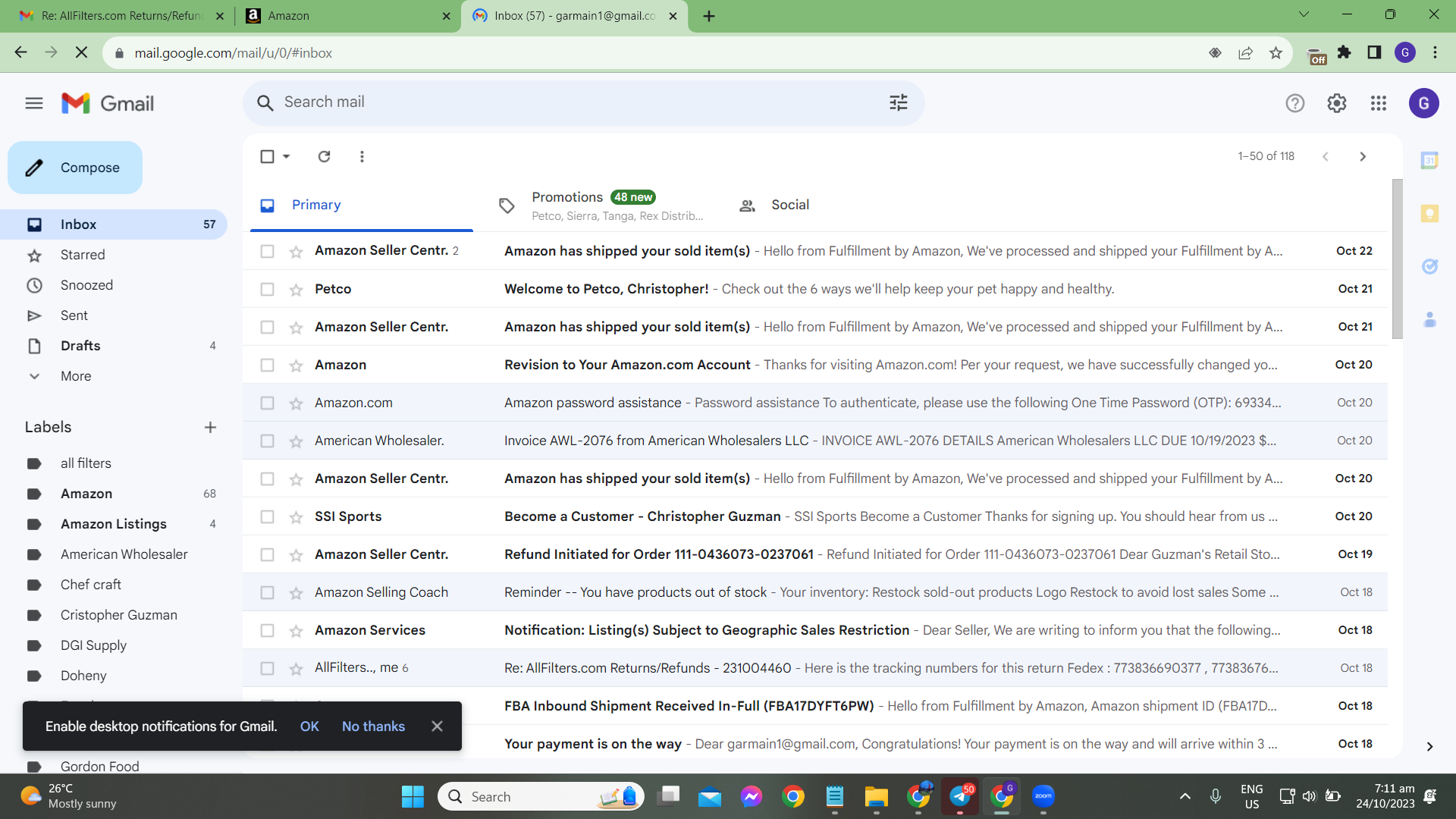Open the select dropdown arrow next to checkbox

[287, 156]
